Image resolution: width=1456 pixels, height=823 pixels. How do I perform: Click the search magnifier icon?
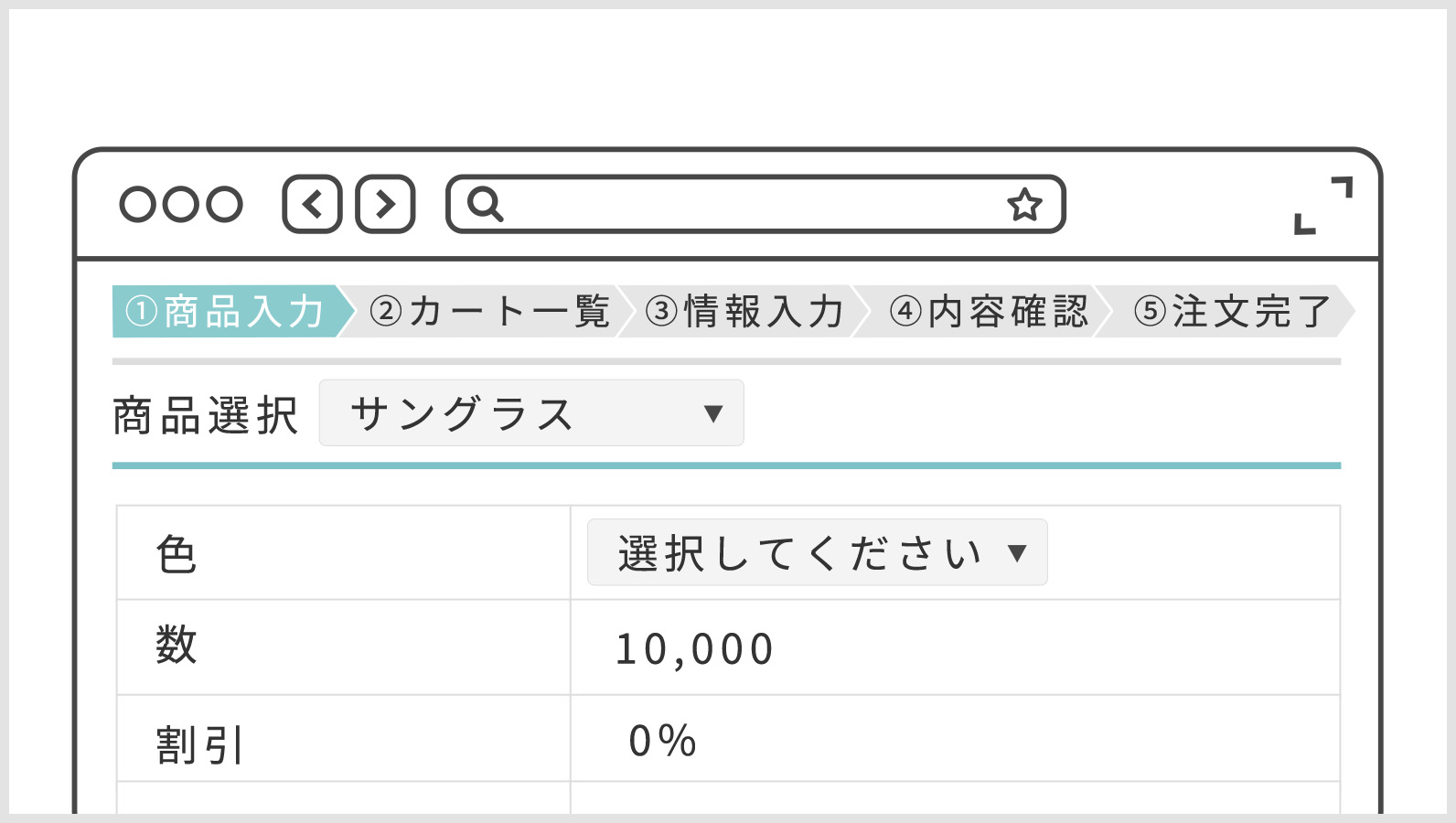coord(485,204)
